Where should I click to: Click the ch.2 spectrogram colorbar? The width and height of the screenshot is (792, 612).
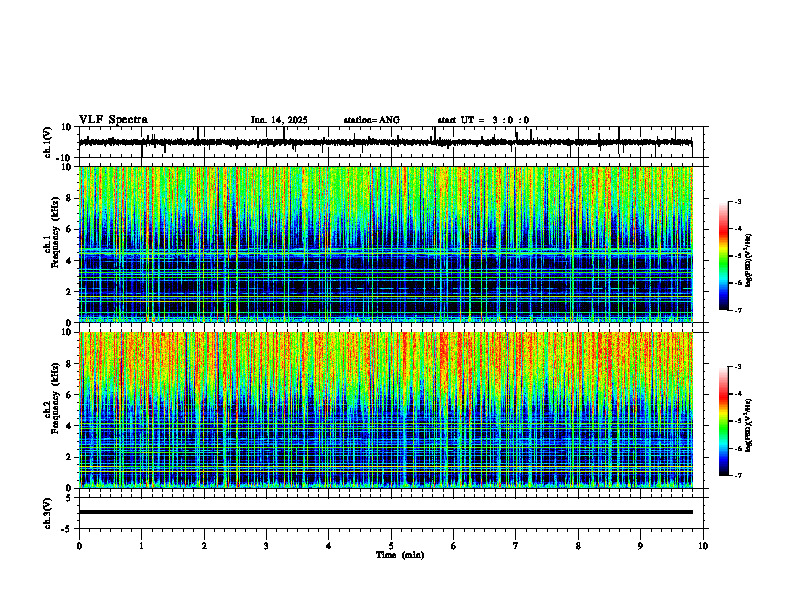tap(723, 421)
